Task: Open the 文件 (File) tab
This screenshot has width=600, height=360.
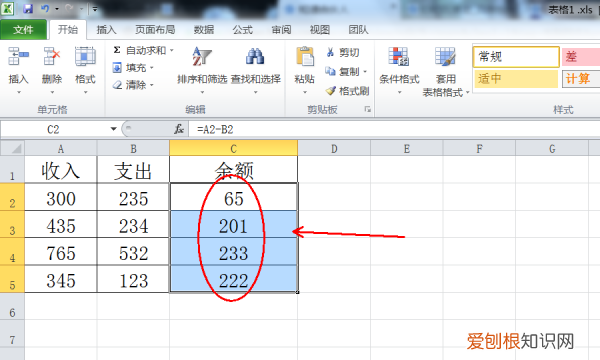Action: [23, 29]
